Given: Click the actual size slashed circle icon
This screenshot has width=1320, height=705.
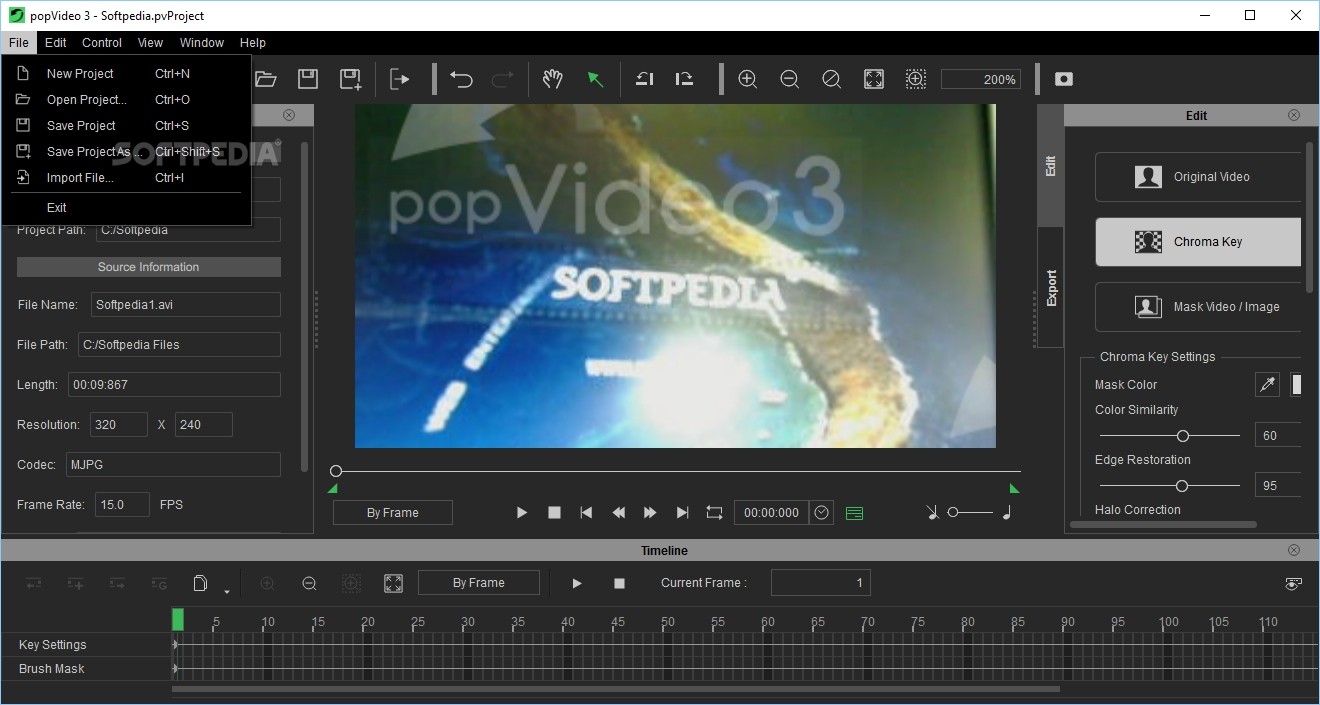Looking at the screenshot, I should pos(831,79).
